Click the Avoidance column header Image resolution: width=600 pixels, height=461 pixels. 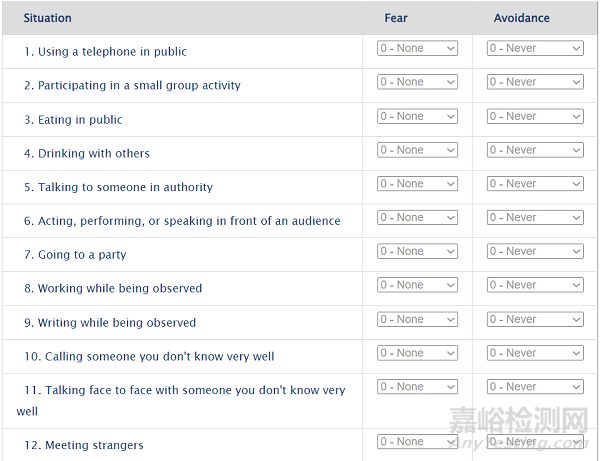pos(521,18)
